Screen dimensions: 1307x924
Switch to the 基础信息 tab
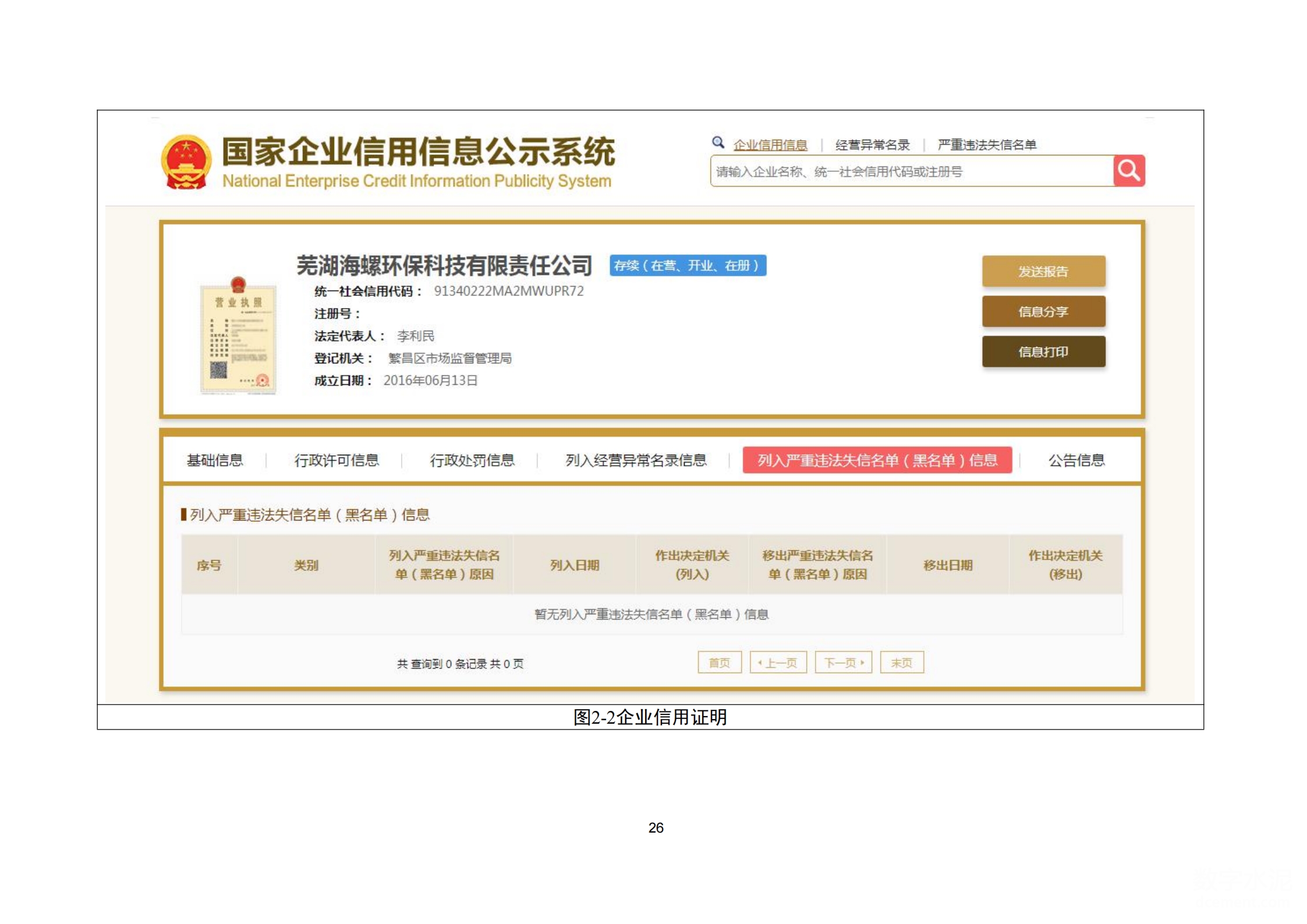215,461
